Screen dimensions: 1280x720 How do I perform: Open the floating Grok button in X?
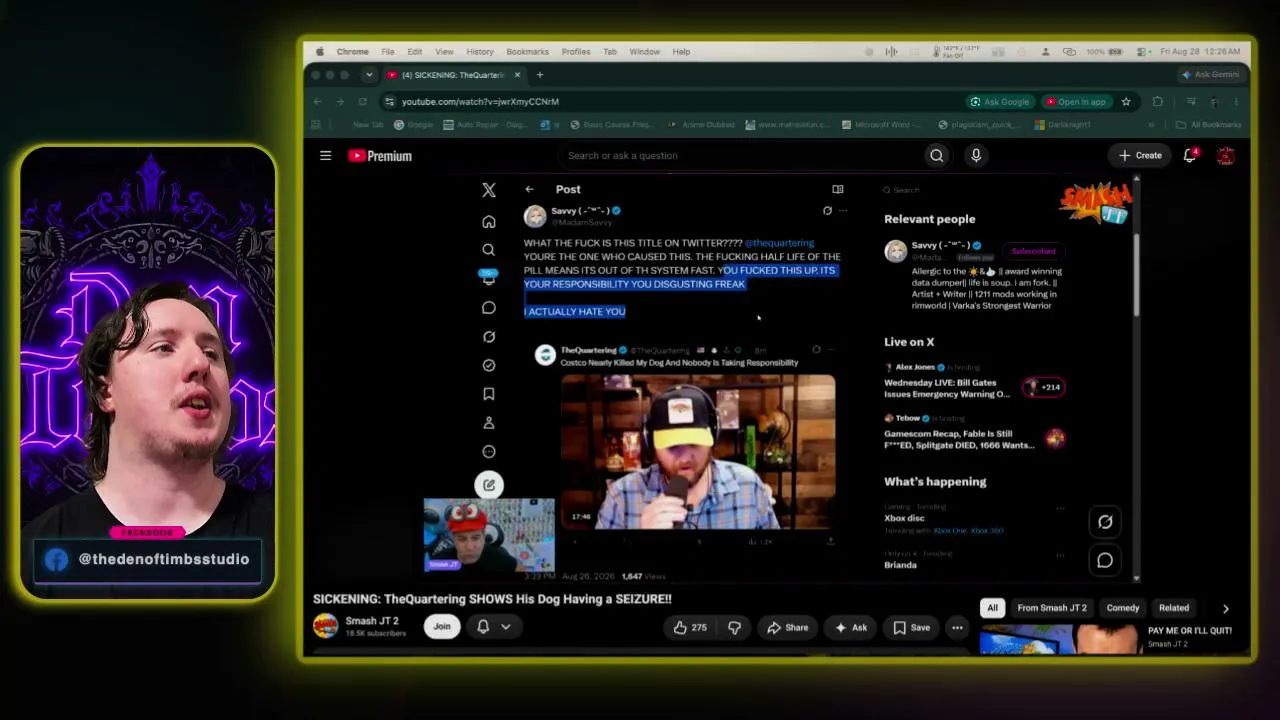click(1105, 521)
